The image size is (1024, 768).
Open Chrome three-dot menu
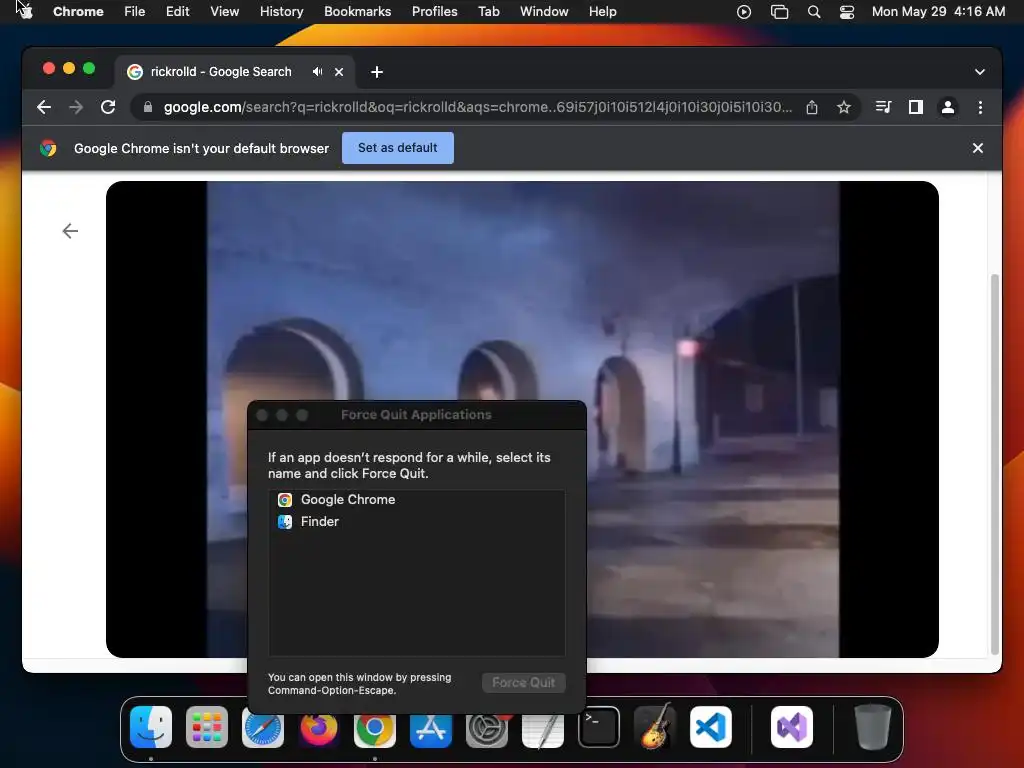pyautogui.click(x=980, y=107)
